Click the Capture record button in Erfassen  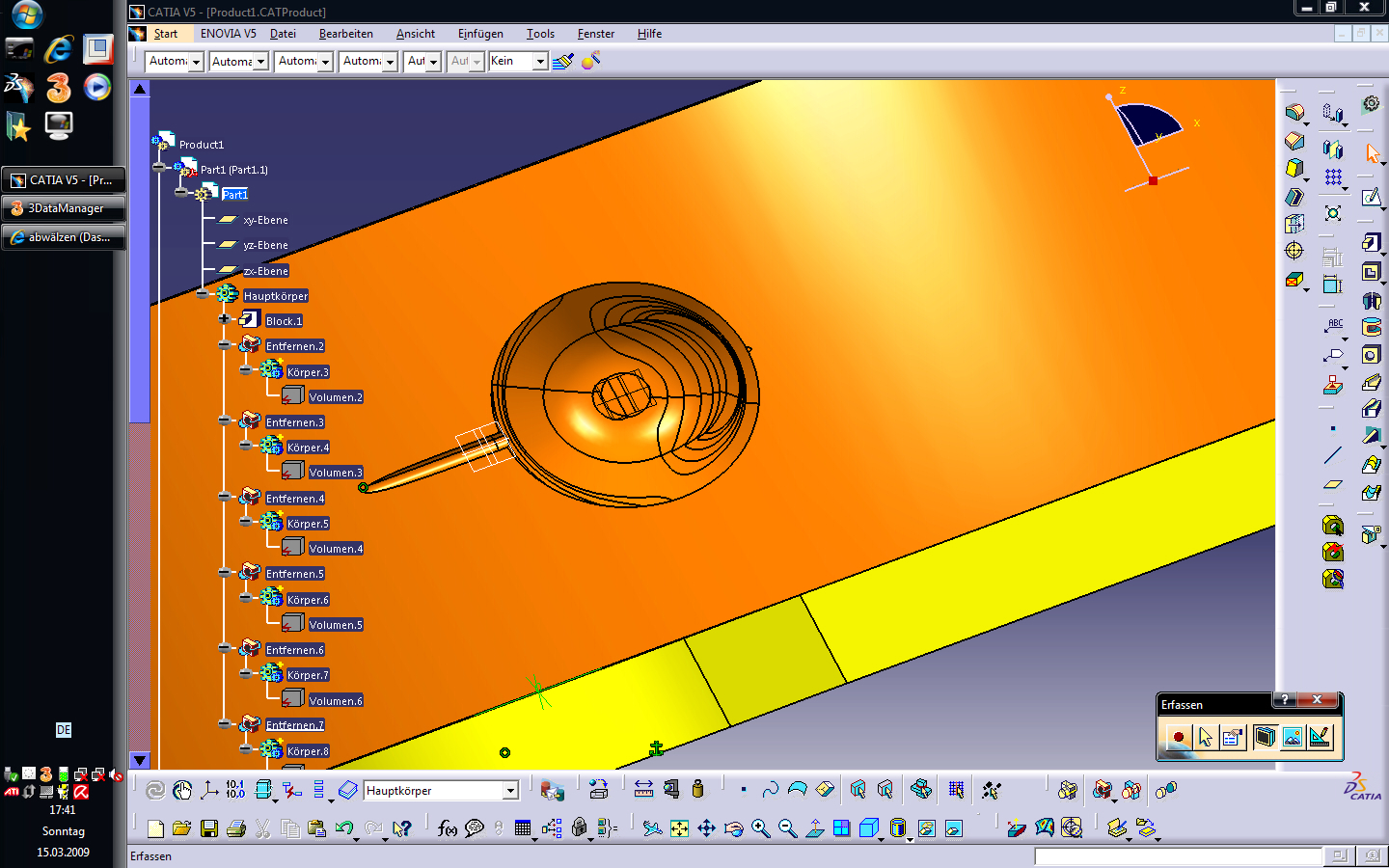[x=1178, y=738]
